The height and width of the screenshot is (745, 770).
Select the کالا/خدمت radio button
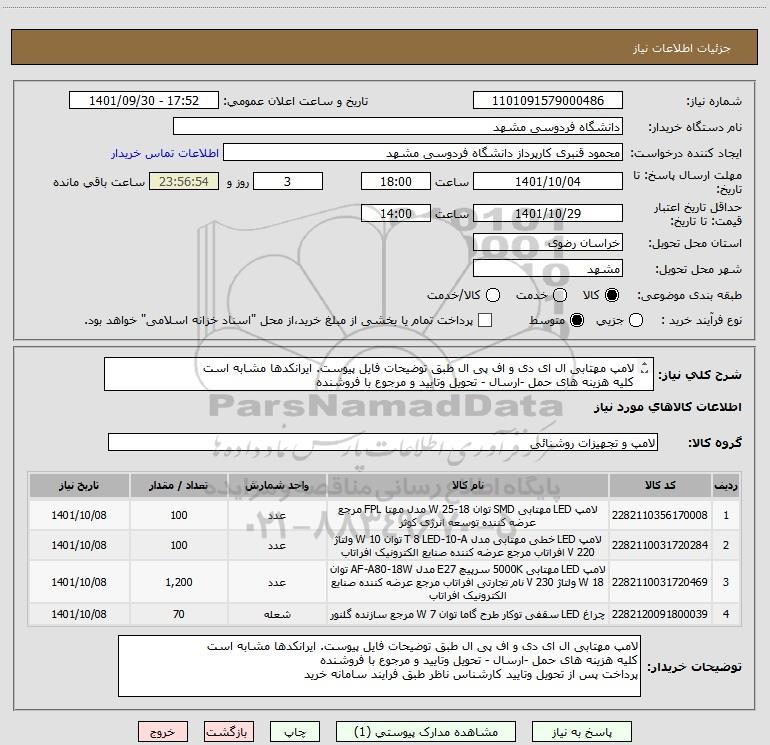493,295
